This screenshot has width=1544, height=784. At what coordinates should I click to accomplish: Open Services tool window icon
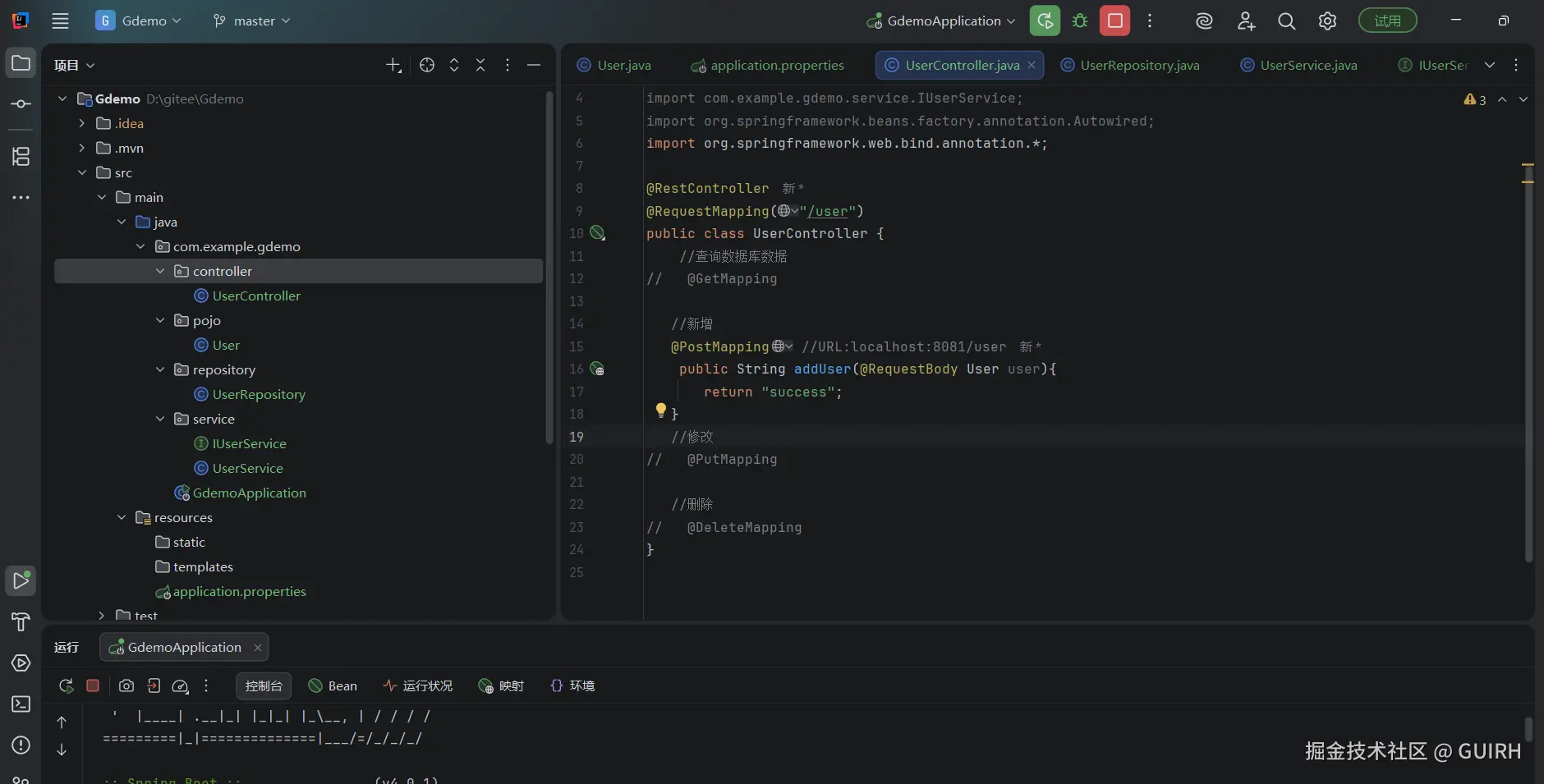[21, 663]
